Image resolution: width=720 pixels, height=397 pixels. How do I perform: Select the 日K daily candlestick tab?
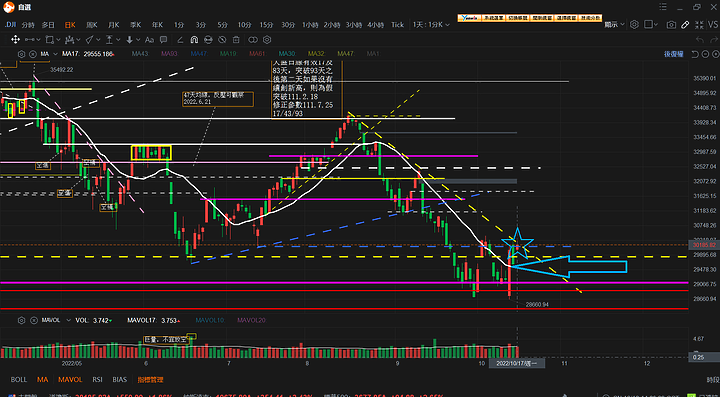point(70,25)
